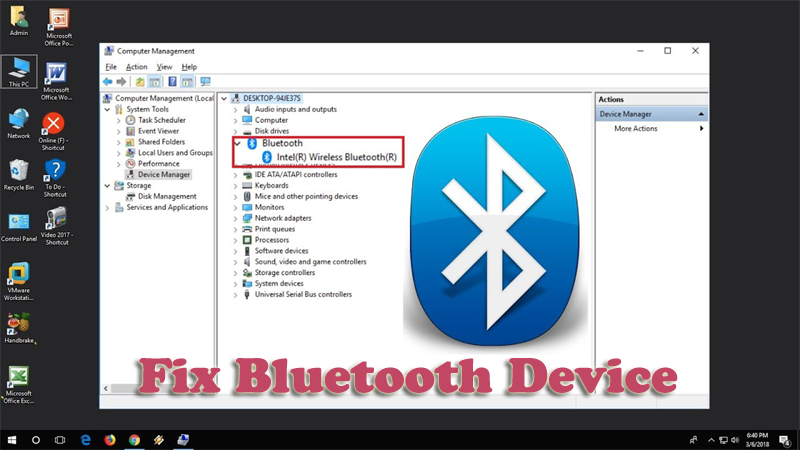
Task: Open Admin desktop folder icon
Action: pyautogui.click(x=19, y=20)
